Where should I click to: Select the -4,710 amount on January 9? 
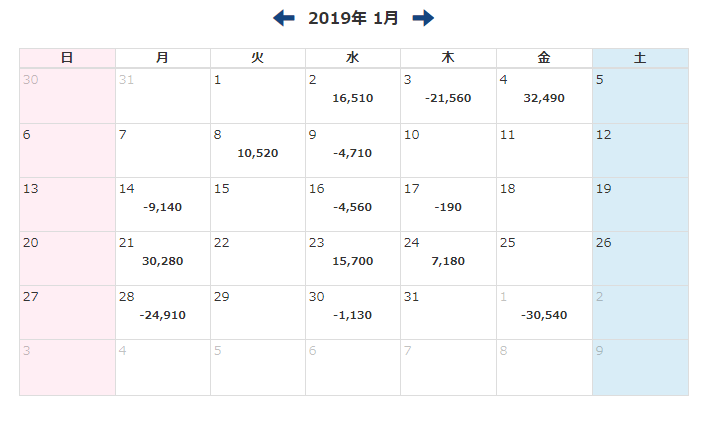click(353, 153)
